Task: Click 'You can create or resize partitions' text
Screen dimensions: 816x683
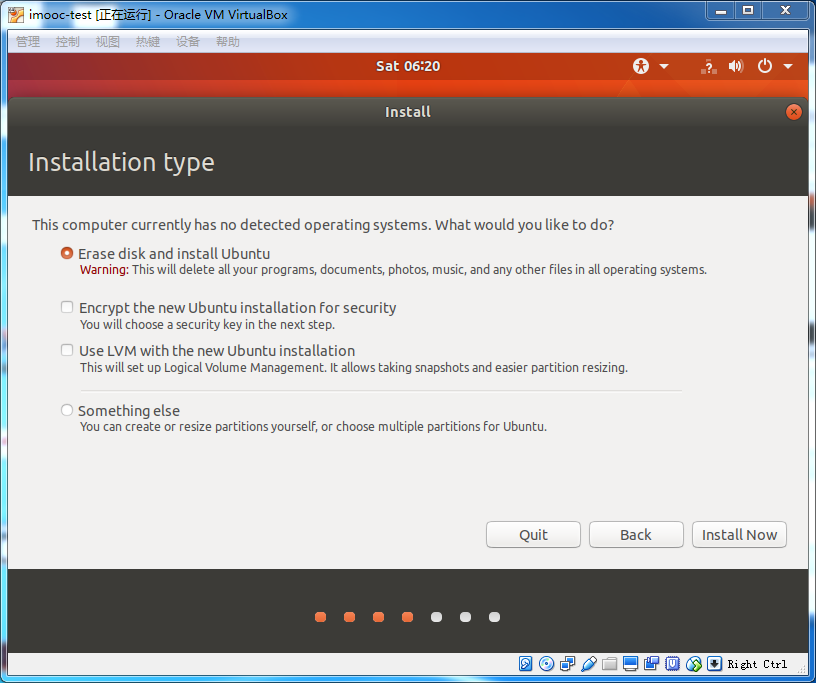Action: tap(313, 426)
